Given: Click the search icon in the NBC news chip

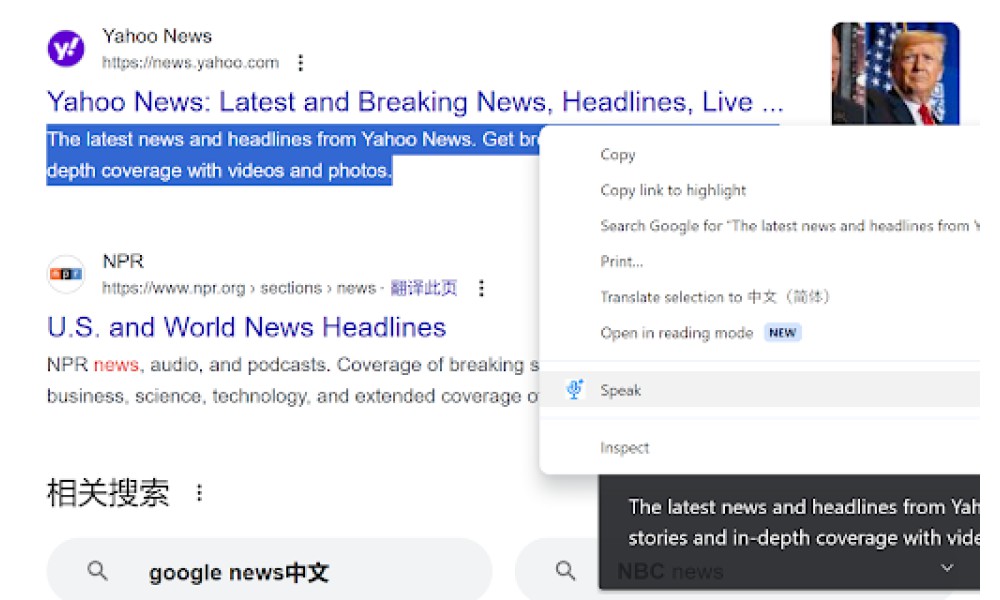Looking at the screenshot, I should pos(566,571).
